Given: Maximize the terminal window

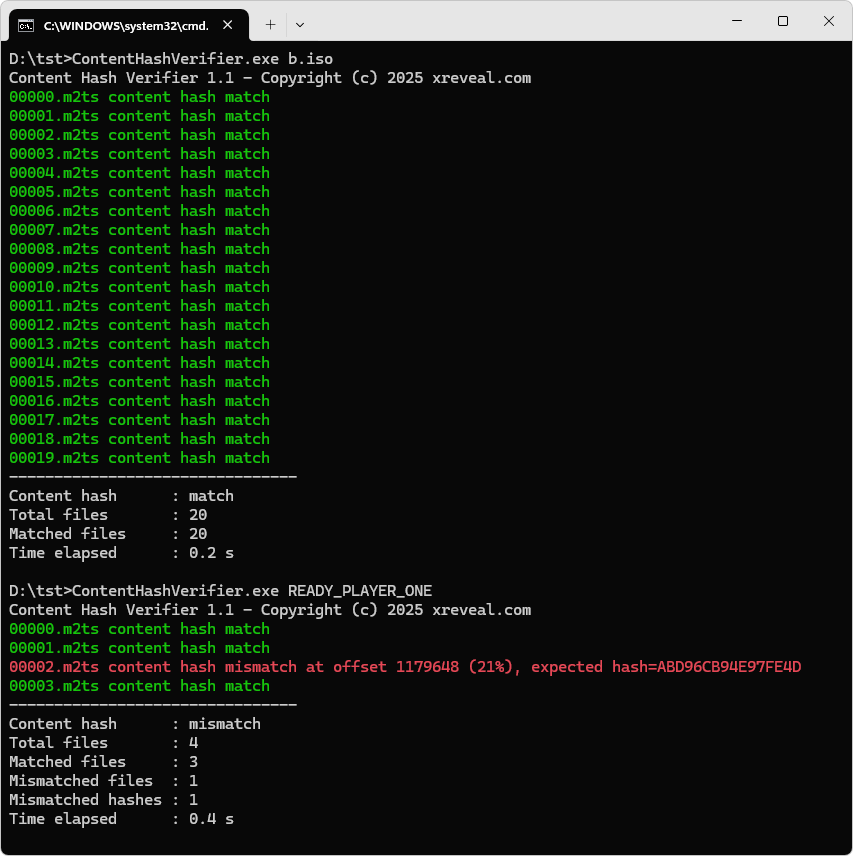Looking at the screenshot, I should click(783, 21).
